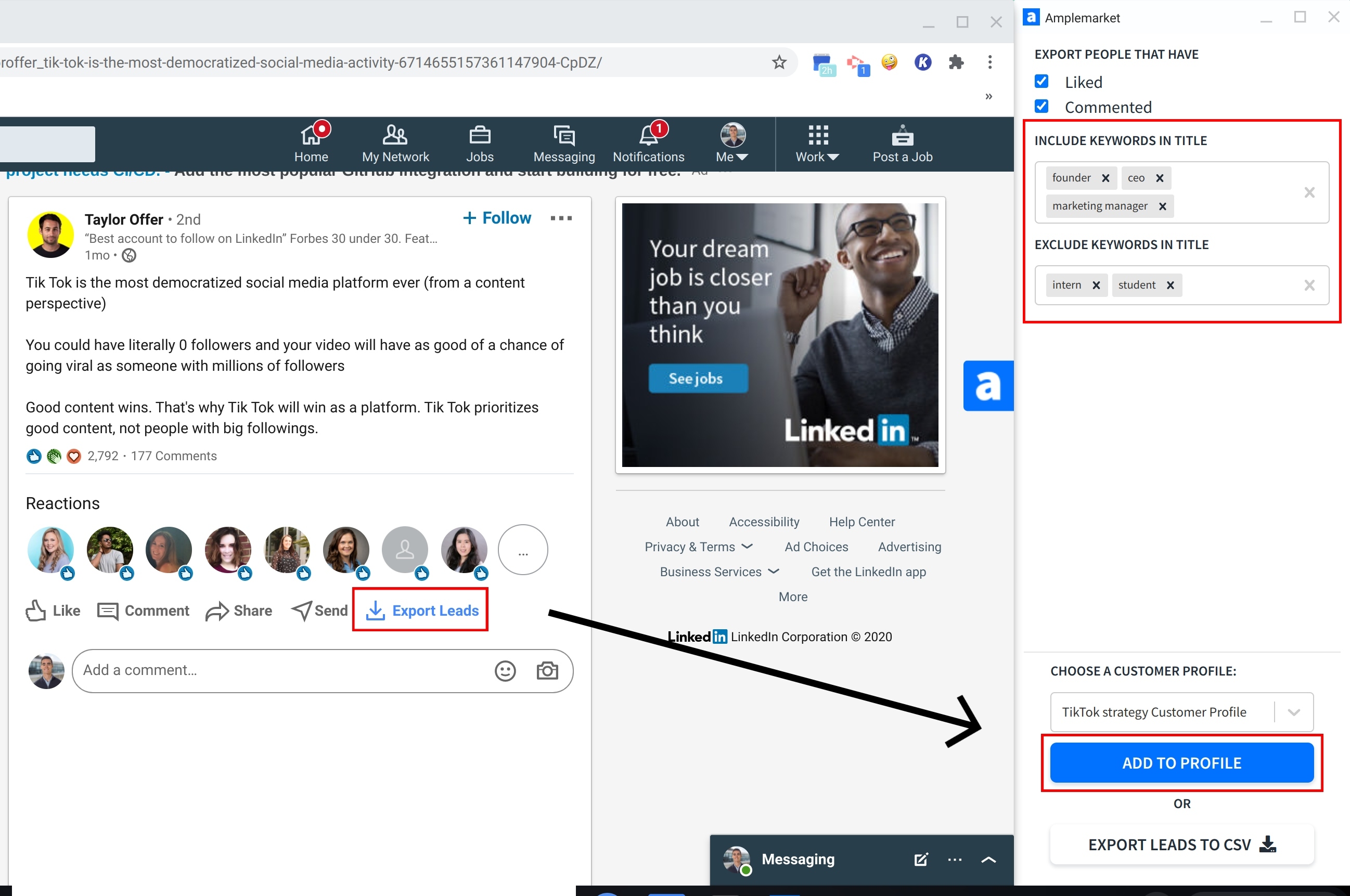
Task: Like the Taylor Offer post
Action: (52, 611)
